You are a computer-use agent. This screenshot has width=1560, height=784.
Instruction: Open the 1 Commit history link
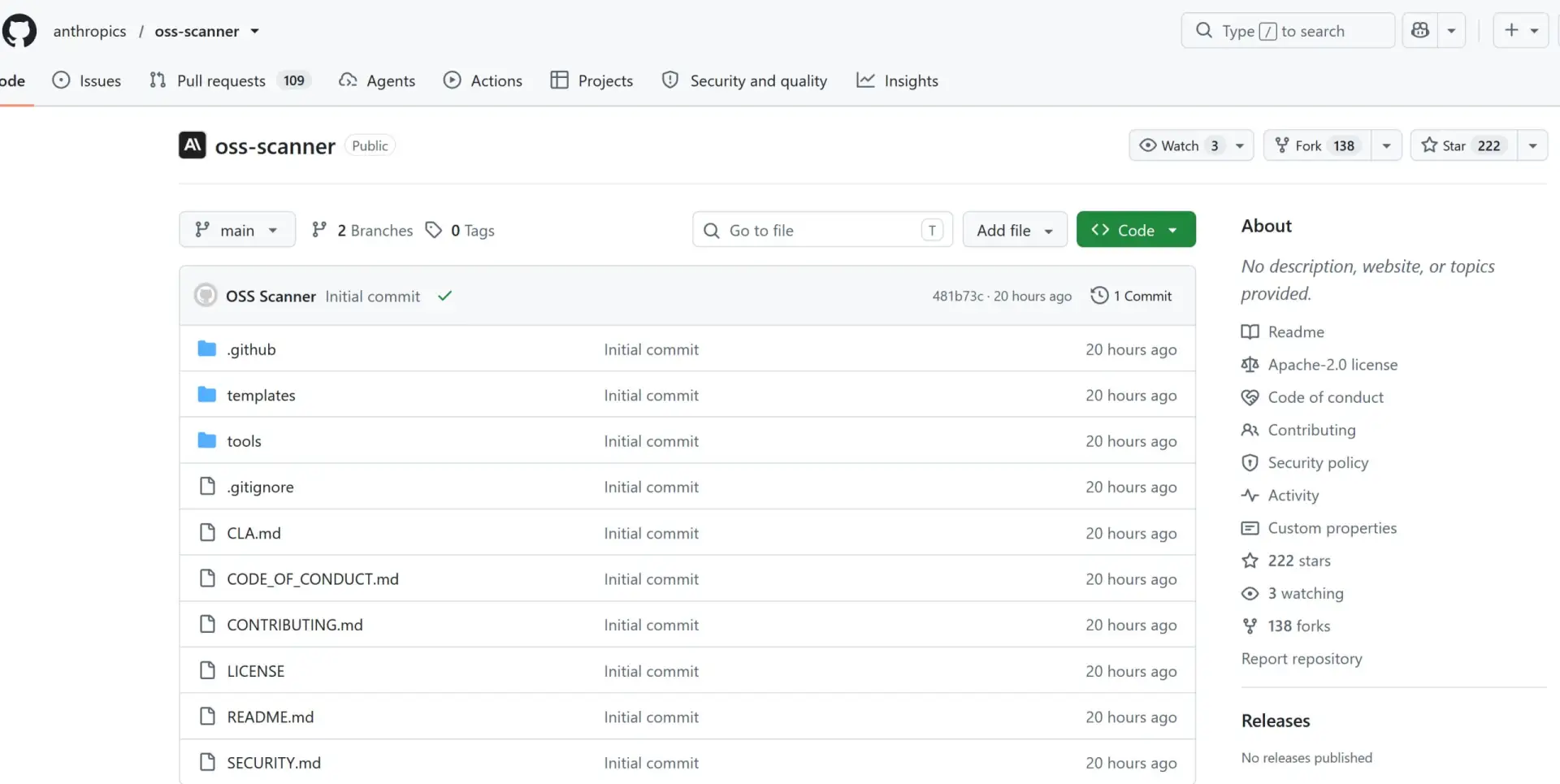tap(1131, 296)
